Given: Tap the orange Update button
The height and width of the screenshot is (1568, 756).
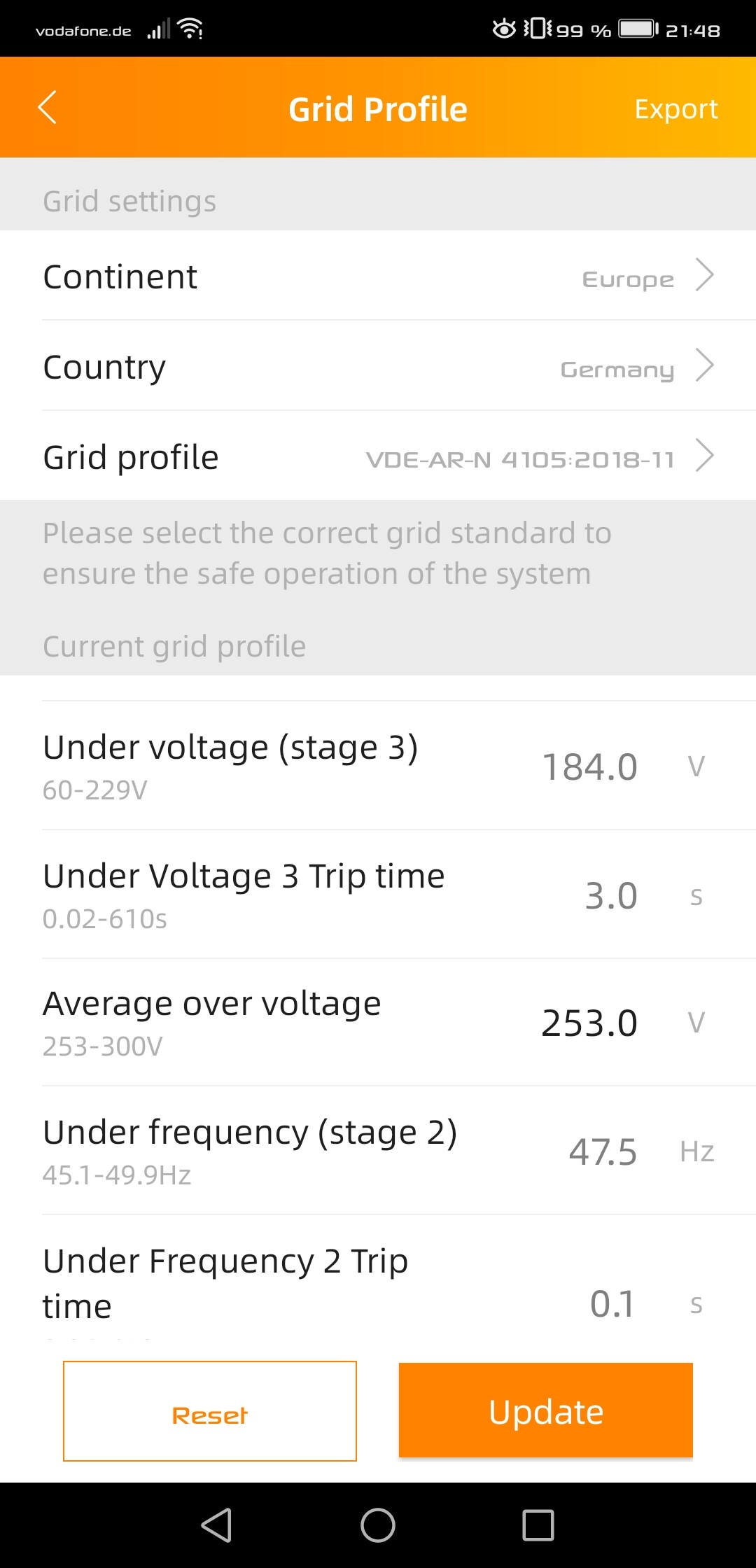Looking at the screenshot, I should pyautogui.click(x=546, y=1410).
